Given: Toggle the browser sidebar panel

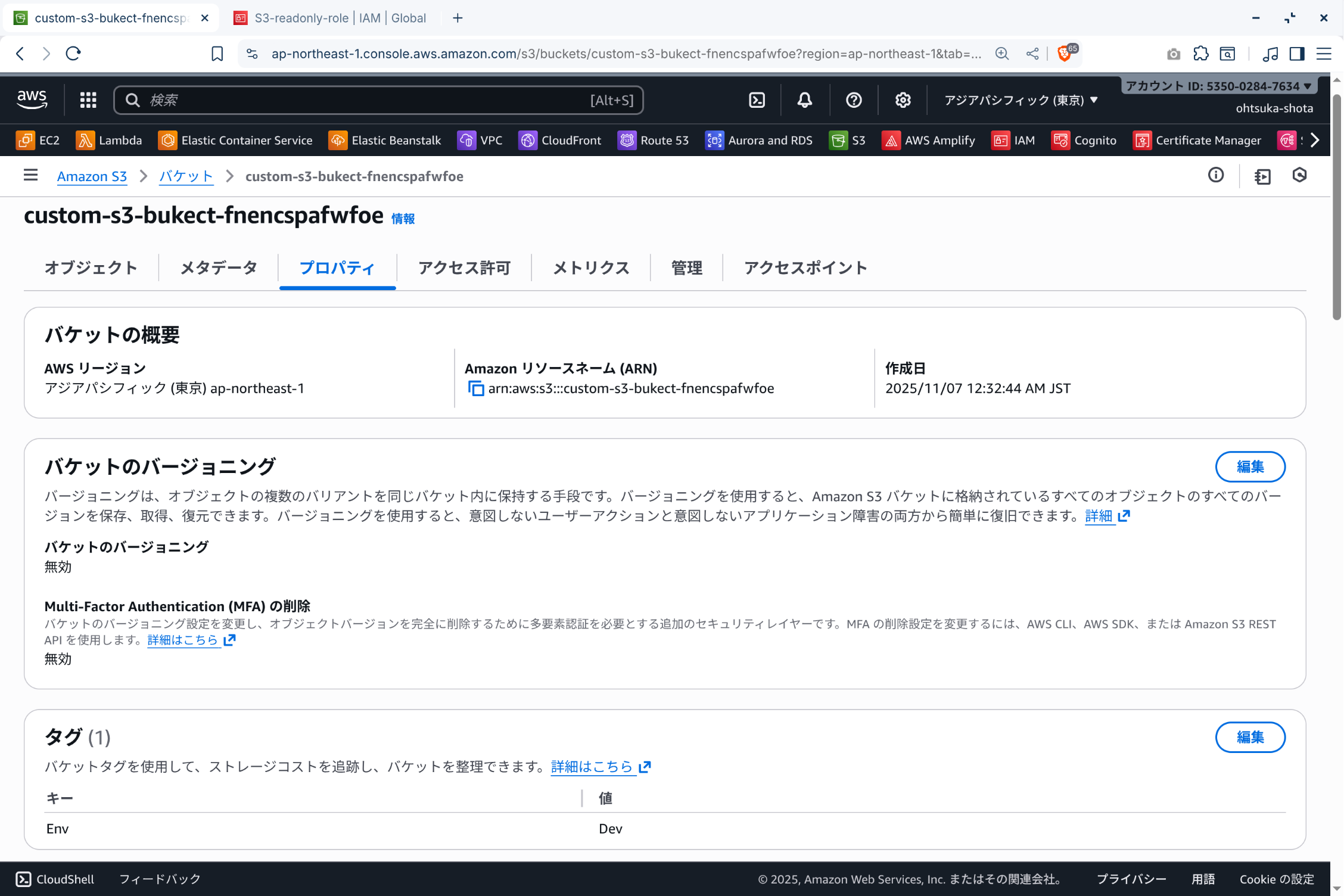Looking at the screenshot, I should coord(1296,54).
